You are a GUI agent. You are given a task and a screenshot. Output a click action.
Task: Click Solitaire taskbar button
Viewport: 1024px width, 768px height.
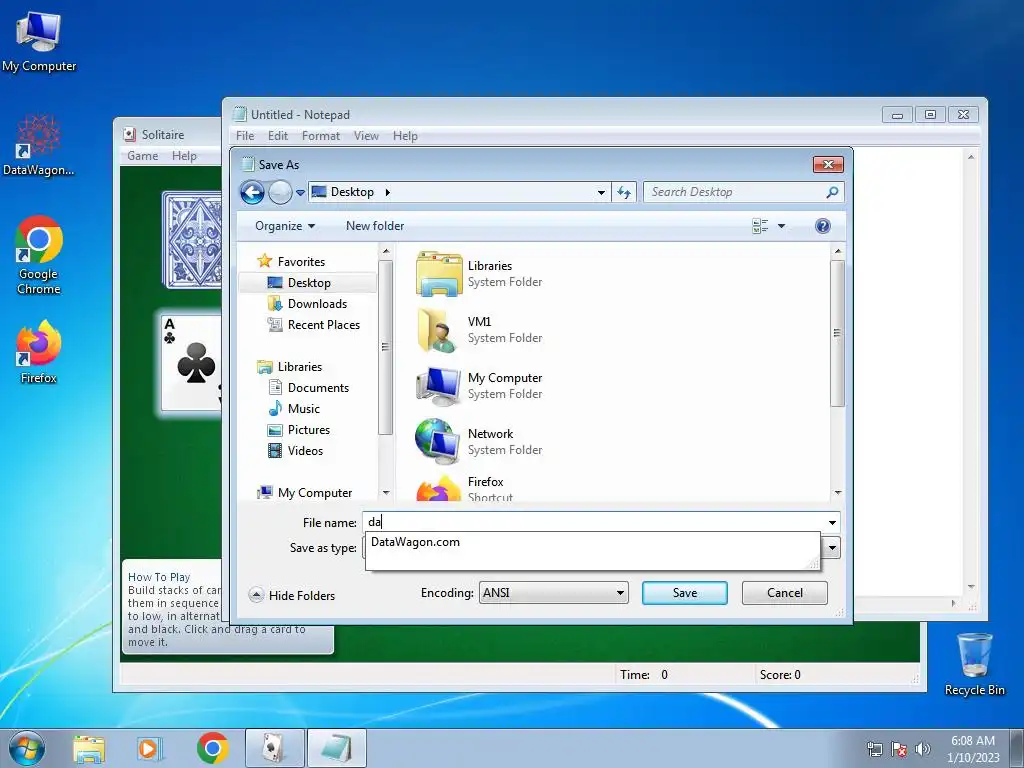click(274, 748)
